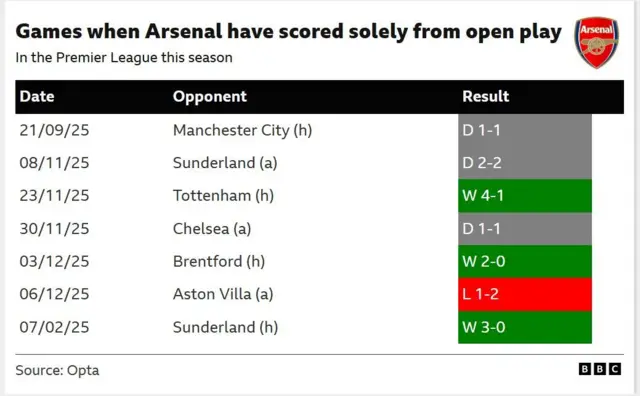Click the green W 4-1 Tottenham result

(525, 196)
